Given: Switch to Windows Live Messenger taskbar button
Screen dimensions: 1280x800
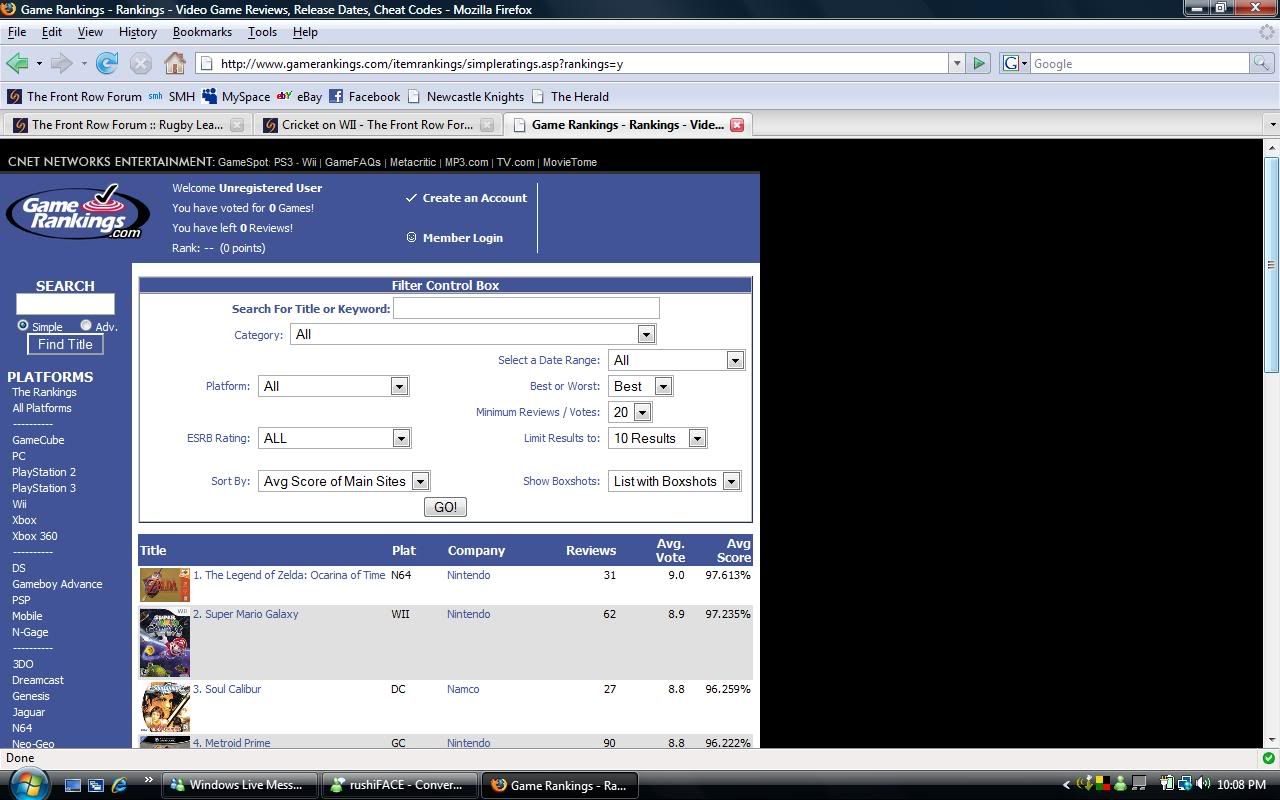Looking at the screenshot, I should pyautogui.click(x=240, y=785).
